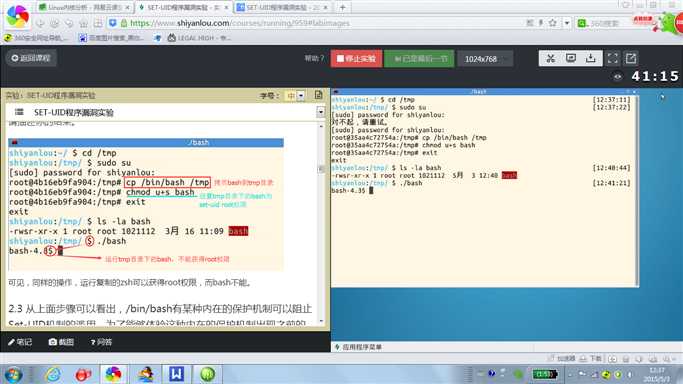The image size is (683, 384).
Task: Toggle the eye icon beside the timer
Action: point(618,77)
